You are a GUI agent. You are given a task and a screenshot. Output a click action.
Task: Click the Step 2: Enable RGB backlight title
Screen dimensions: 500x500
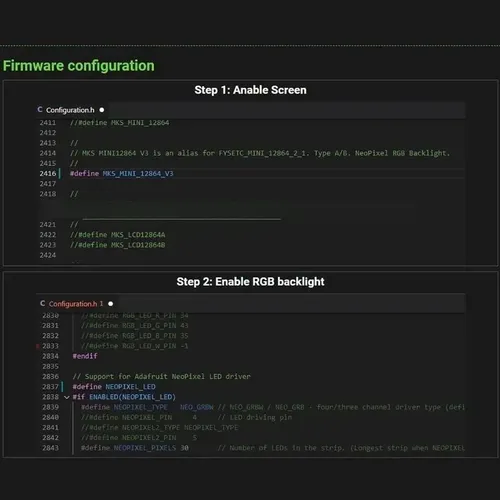click(x=250, y=282)
